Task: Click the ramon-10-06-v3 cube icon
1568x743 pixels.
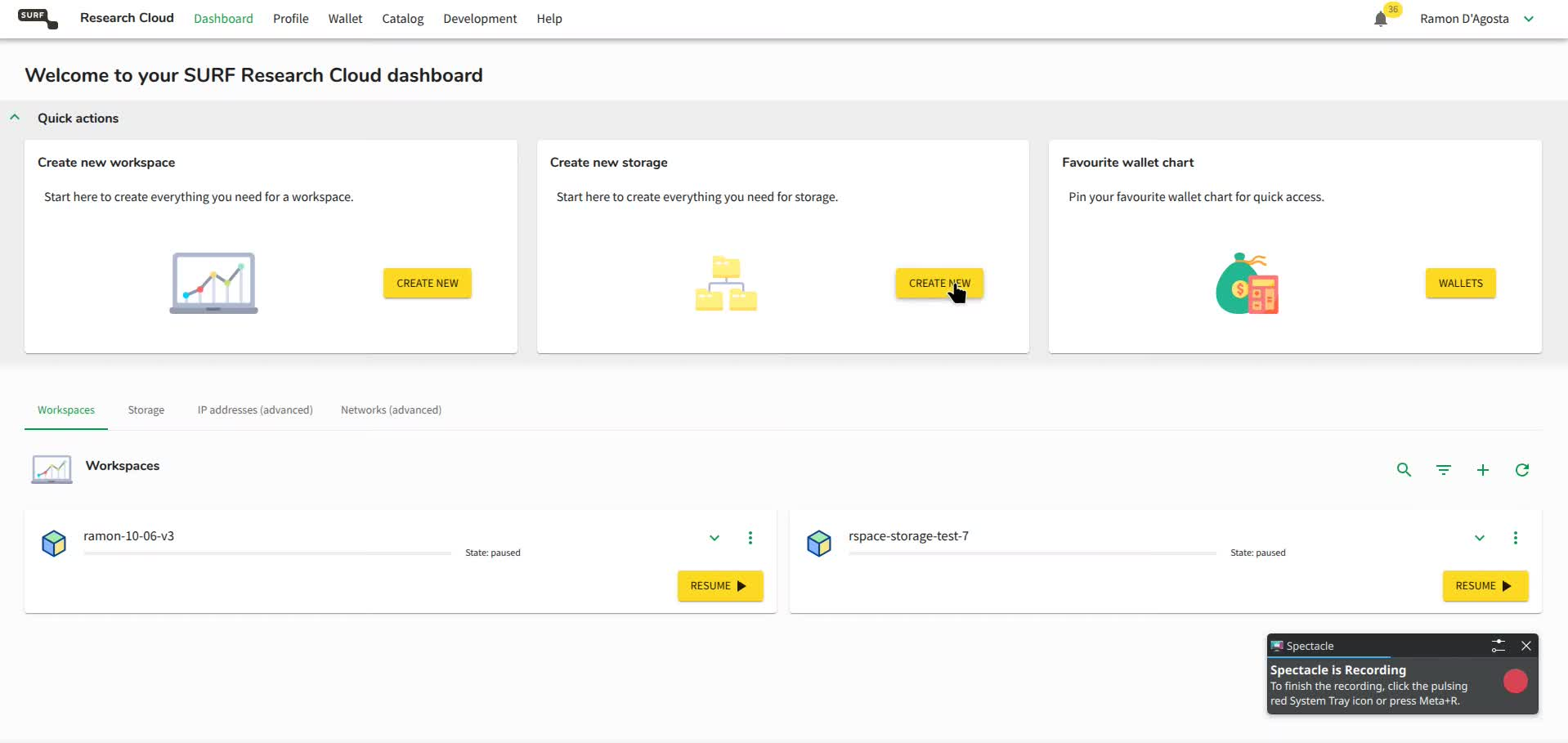Action: point(54,544)
